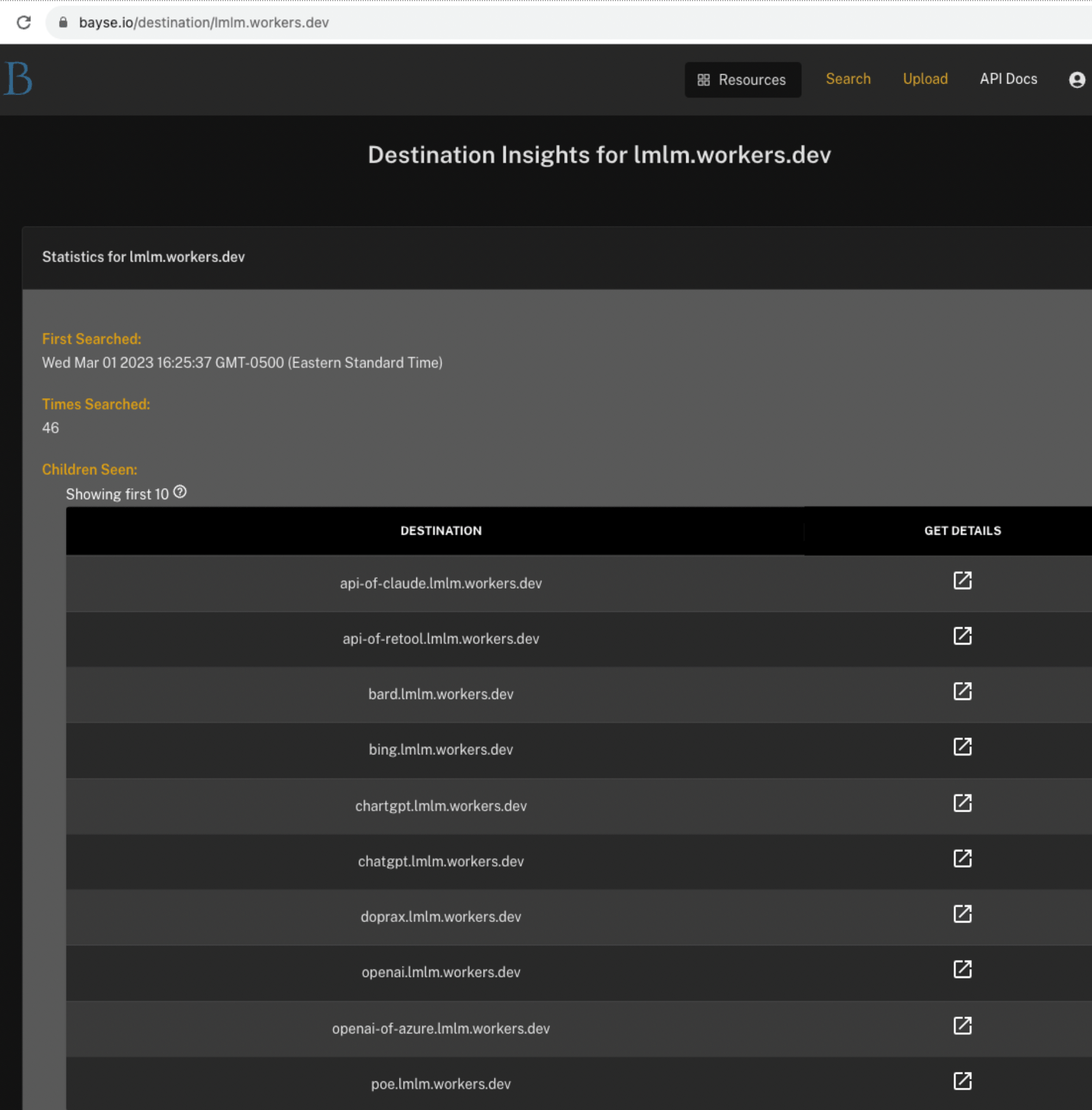Click the Wed Mar 01 2023 timestamp
The image size is (1092, 1110).
(x=242, y=363)
